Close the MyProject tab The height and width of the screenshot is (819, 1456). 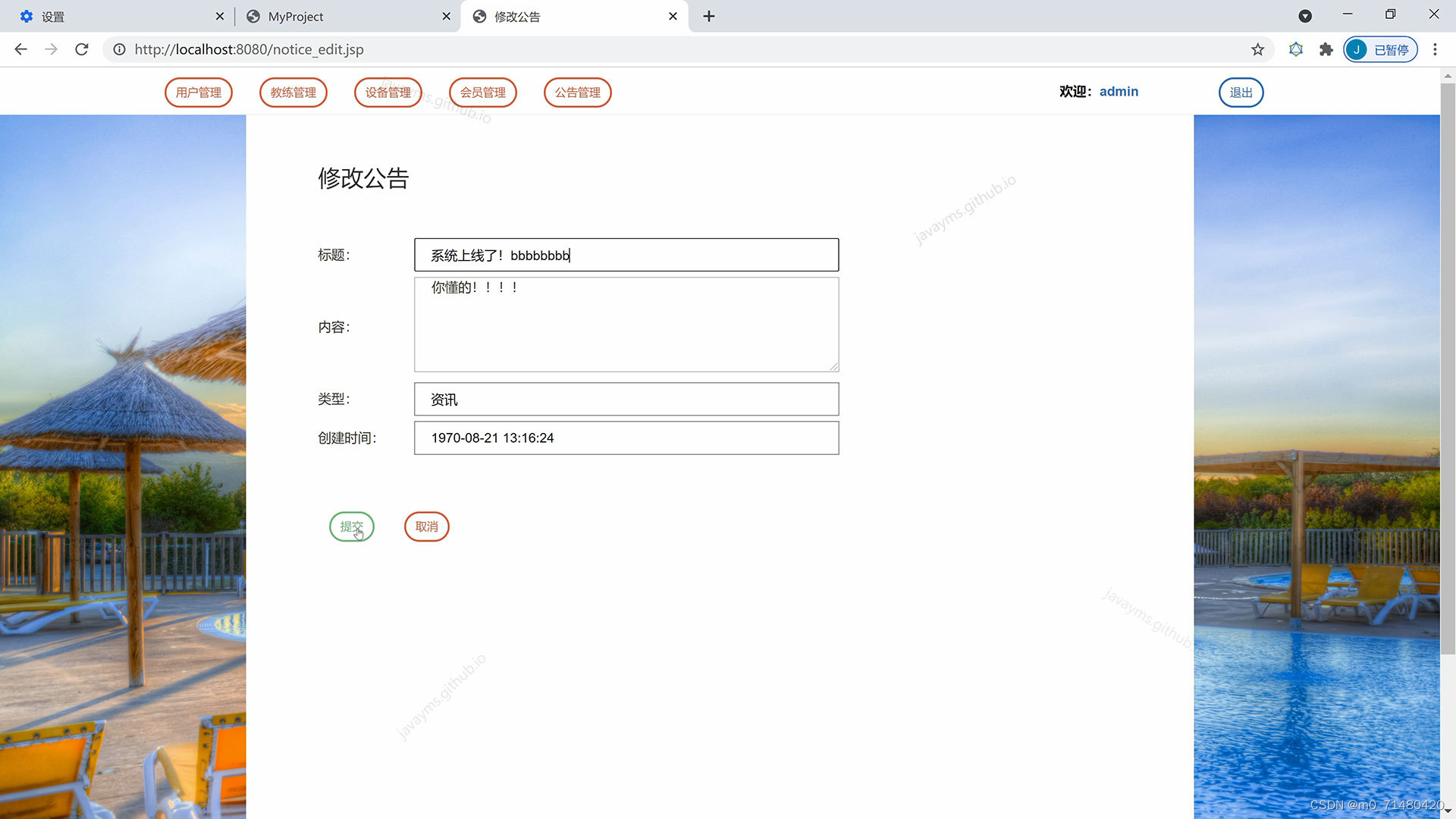click(446, 16)
